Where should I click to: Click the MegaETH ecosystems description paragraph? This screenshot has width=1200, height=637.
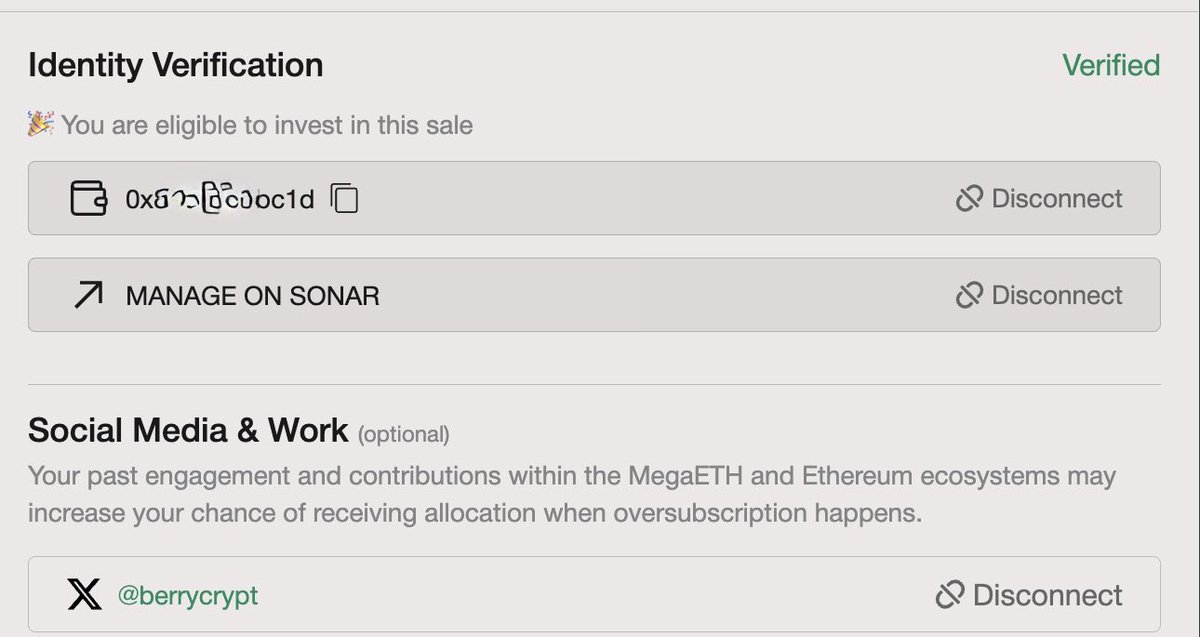pos(570,495)
